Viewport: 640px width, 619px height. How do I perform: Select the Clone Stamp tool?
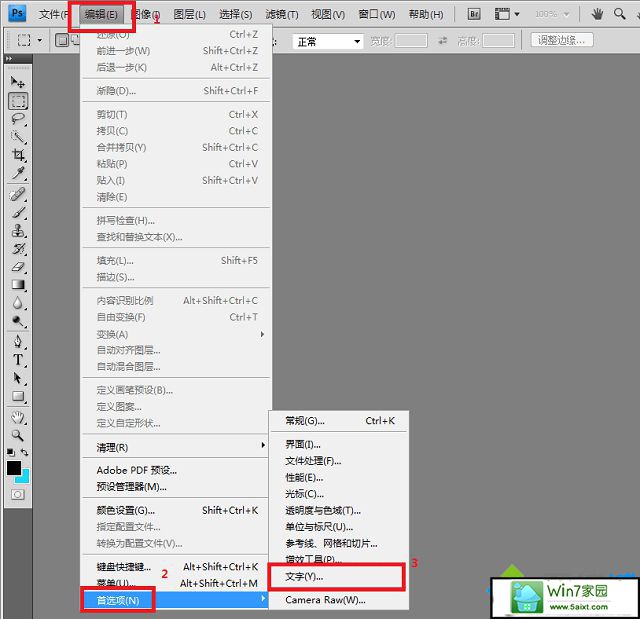(x=18, y=231)
